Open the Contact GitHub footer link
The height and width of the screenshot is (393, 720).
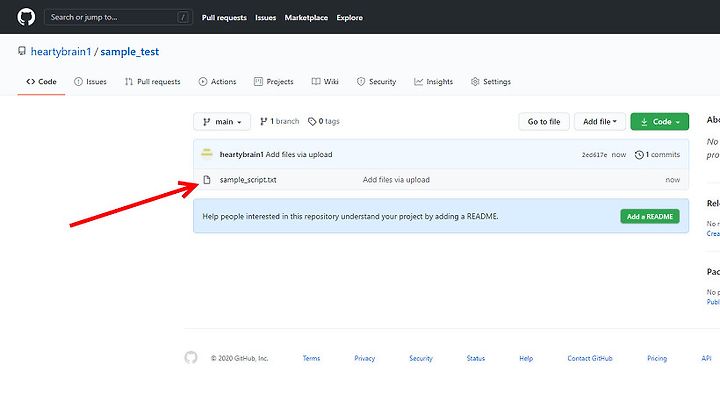tap(590, 358)
